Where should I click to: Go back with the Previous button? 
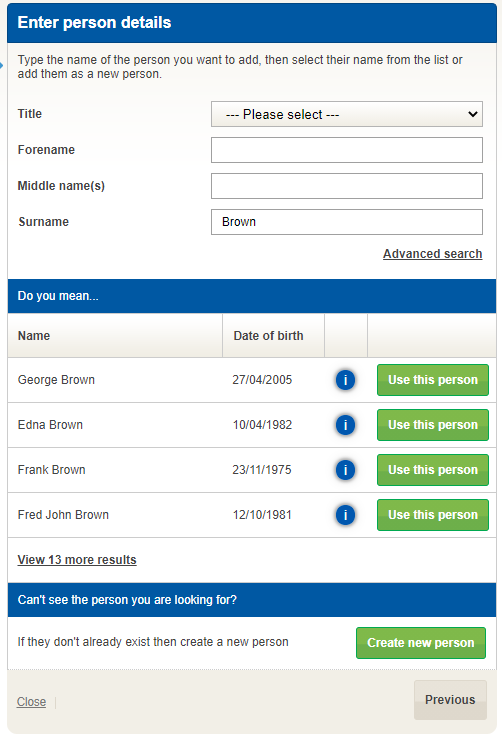tap(450, 700)
